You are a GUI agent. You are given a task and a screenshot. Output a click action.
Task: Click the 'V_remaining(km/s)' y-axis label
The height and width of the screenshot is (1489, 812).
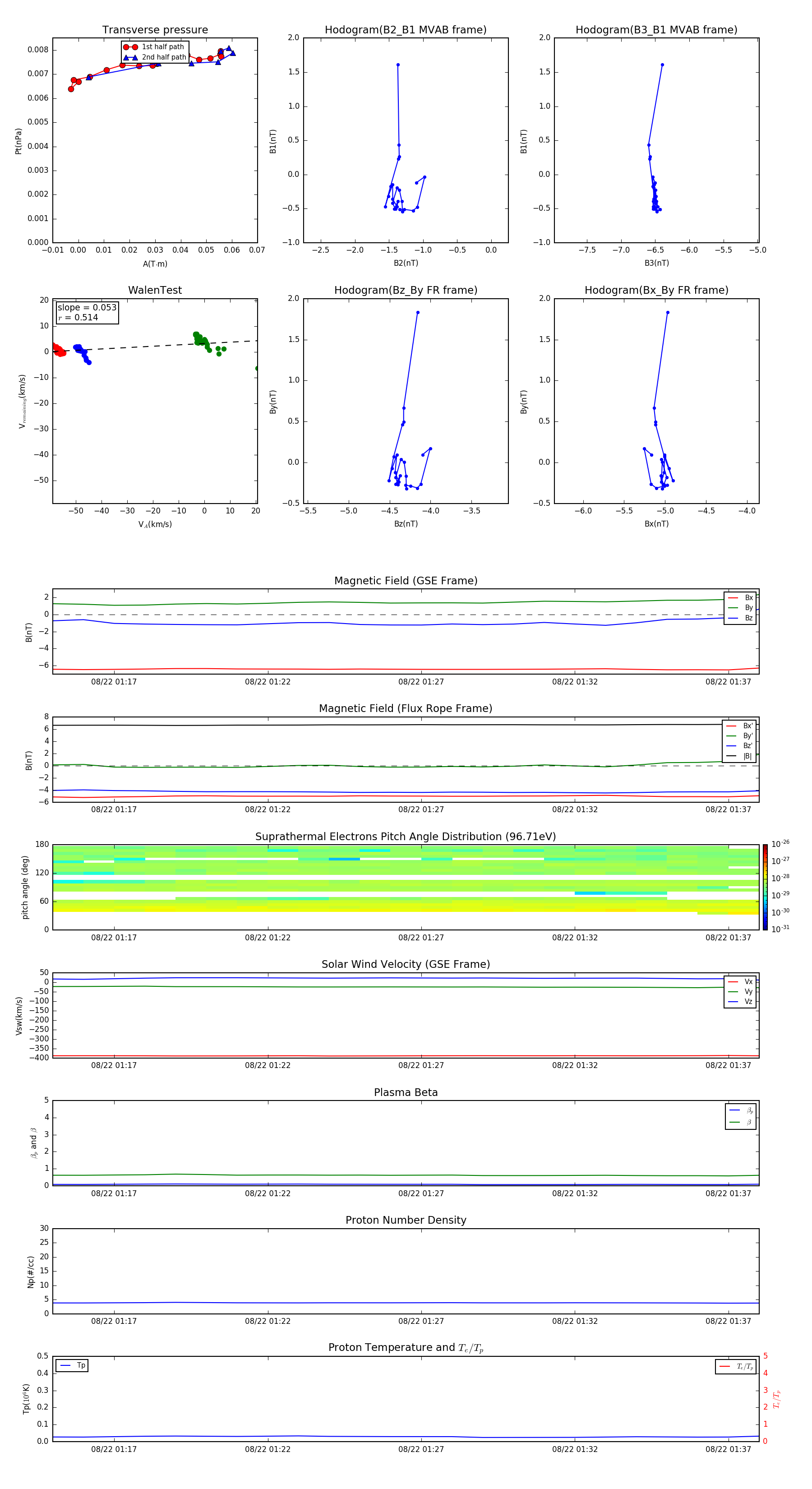(22, 401)
